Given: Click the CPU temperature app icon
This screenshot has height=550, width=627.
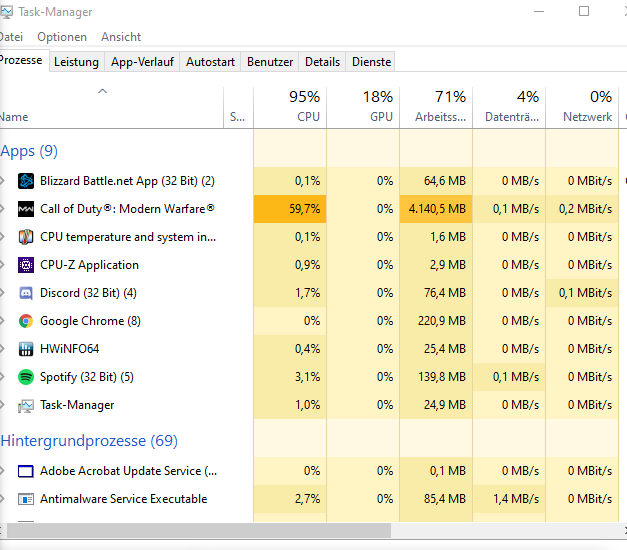Looking at the screenshot, I should (x=26, y=237).
